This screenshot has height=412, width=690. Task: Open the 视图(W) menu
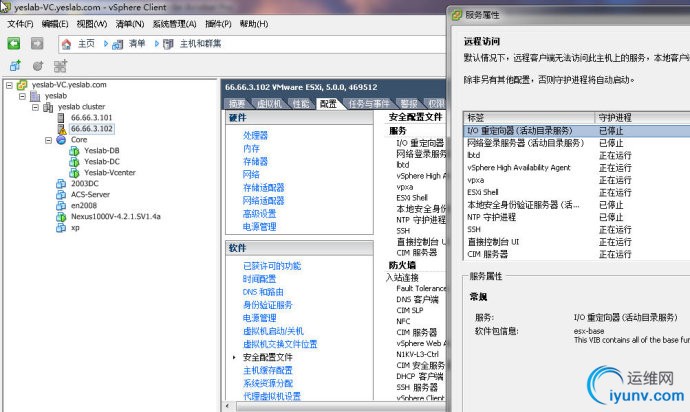[92, 24]
